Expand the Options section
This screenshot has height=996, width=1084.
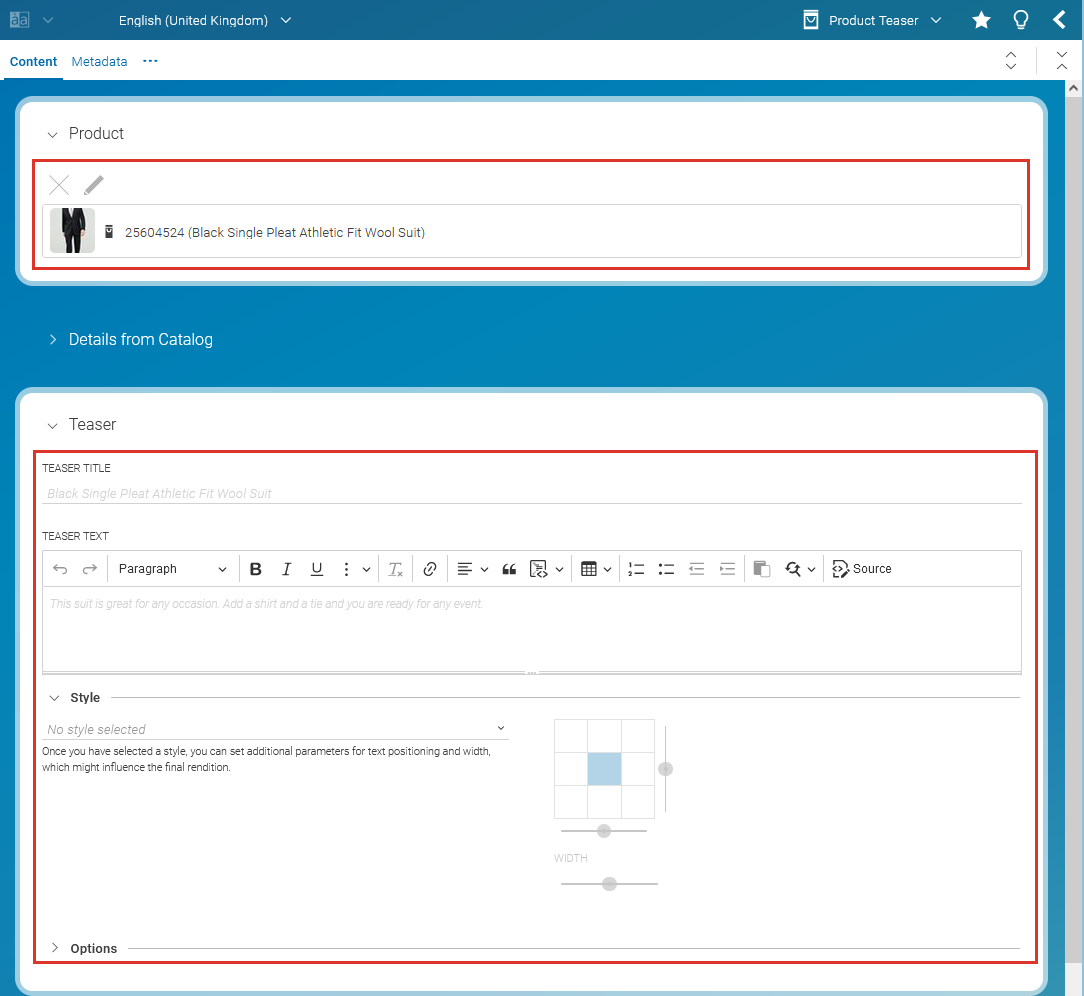tap(93, 948)
